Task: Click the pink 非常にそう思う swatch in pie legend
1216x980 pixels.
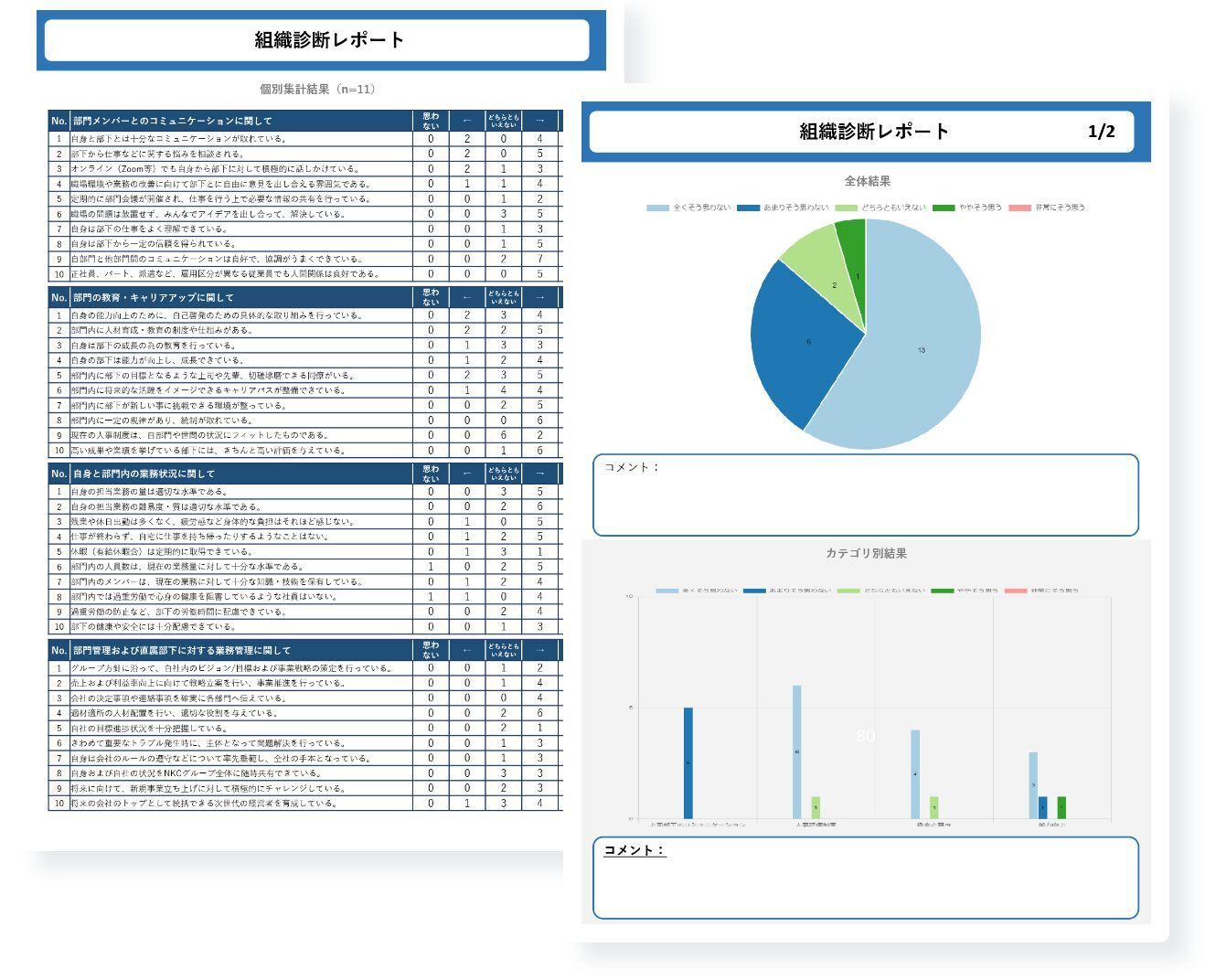Action: pos(1019,208)
